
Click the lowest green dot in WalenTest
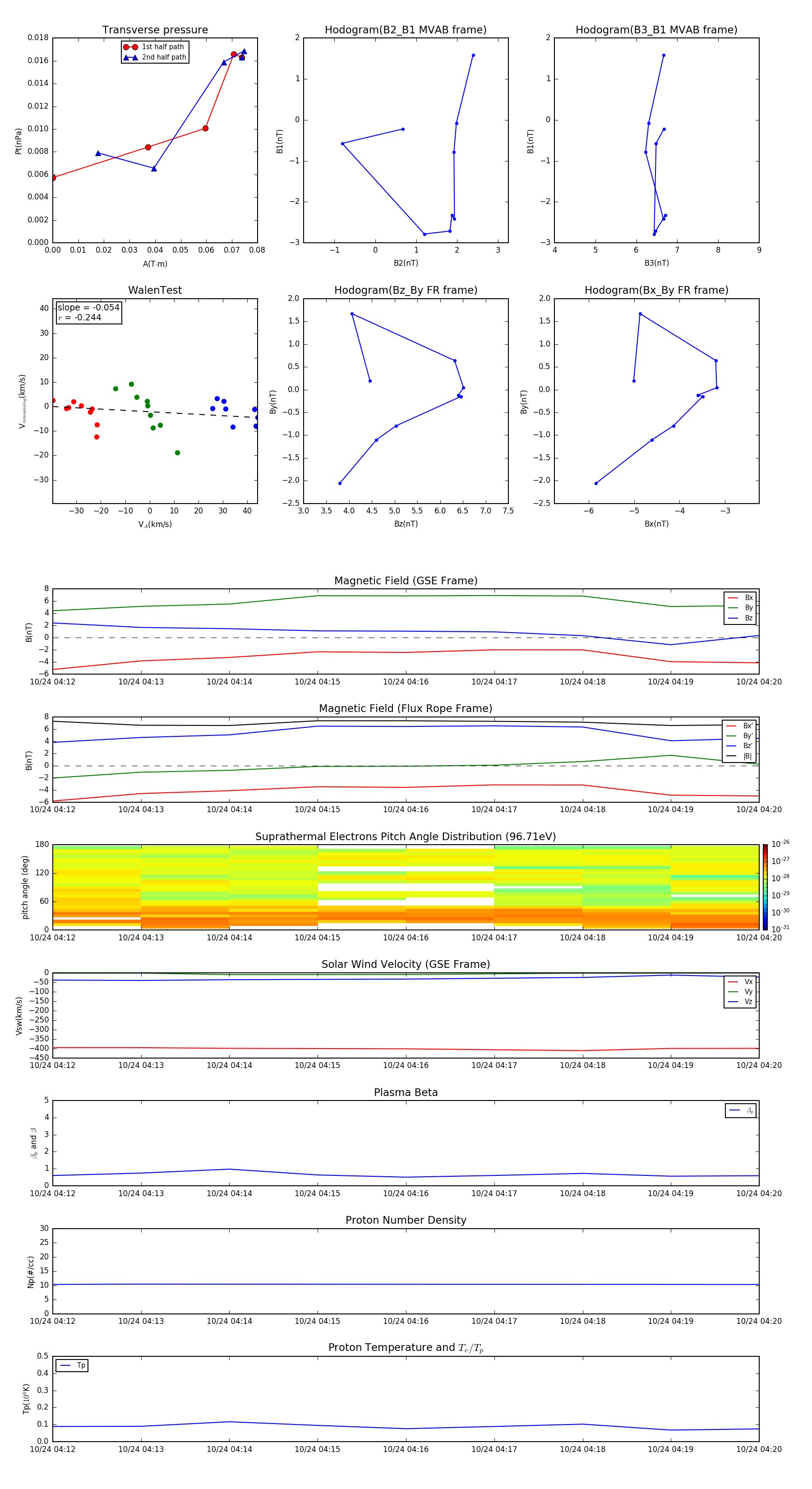[177, 453]
